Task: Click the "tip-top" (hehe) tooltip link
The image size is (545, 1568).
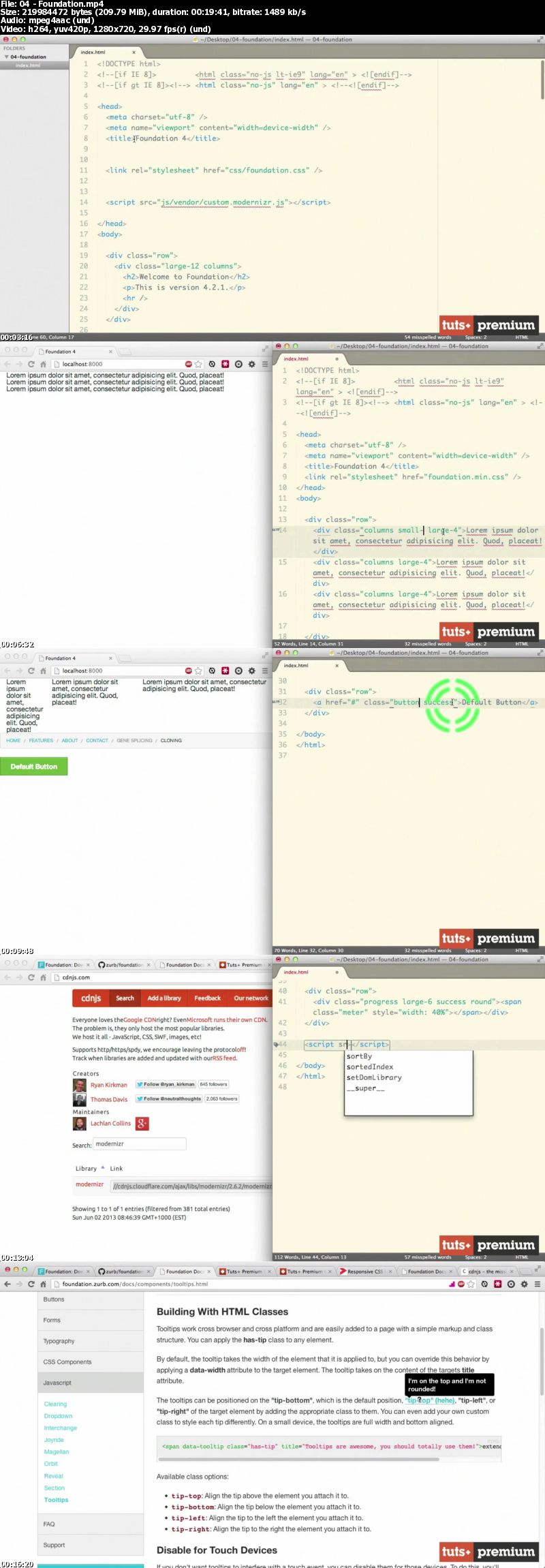Action: [430, 1401]
